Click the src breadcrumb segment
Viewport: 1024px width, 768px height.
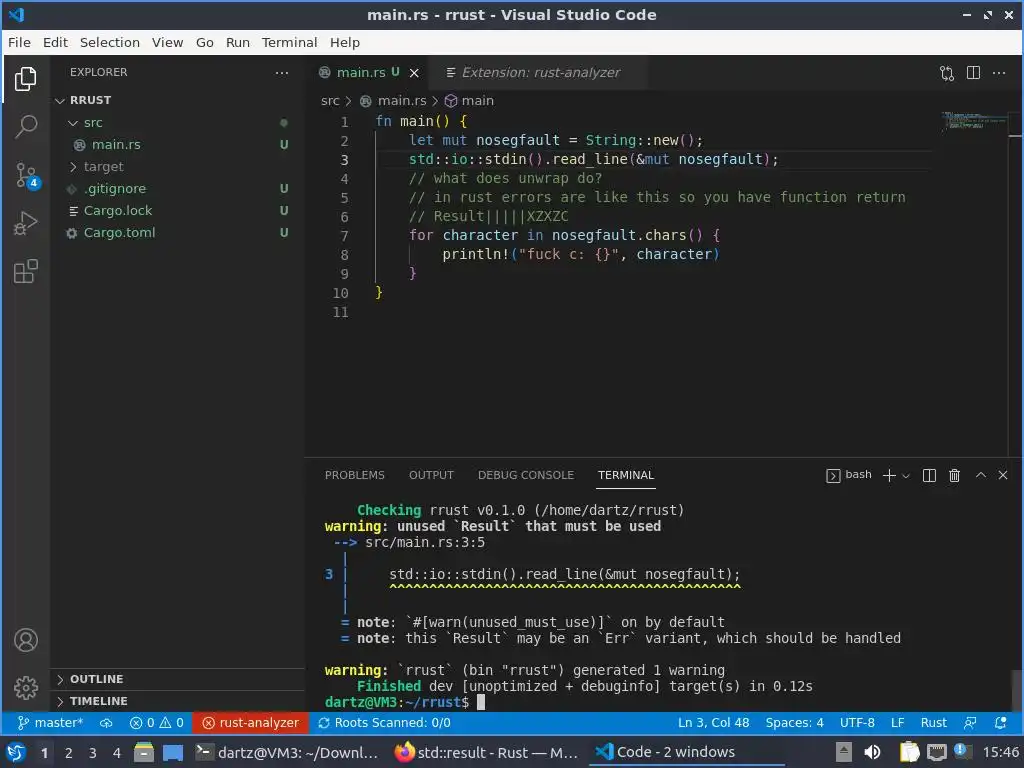coord(330,101)
